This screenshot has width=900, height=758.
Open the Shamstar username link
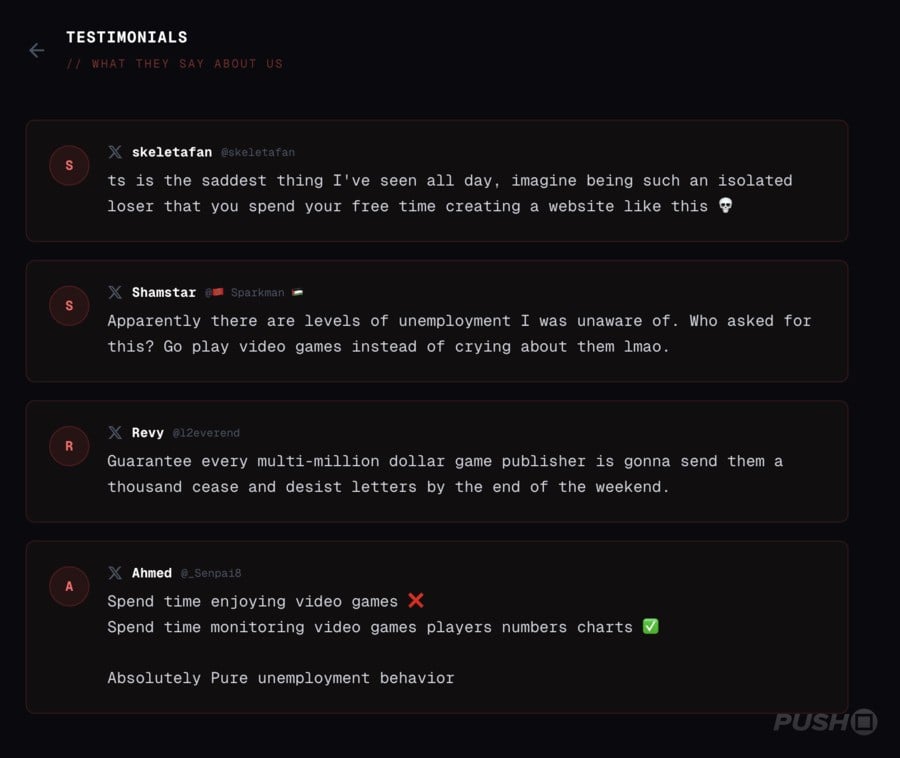pyautogui.click(x=163, y=293)
